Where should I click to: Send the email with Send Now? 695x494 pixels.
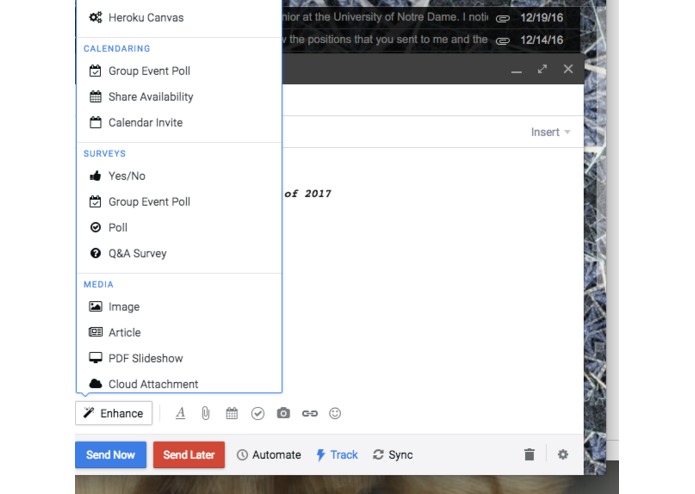(110, 455)
